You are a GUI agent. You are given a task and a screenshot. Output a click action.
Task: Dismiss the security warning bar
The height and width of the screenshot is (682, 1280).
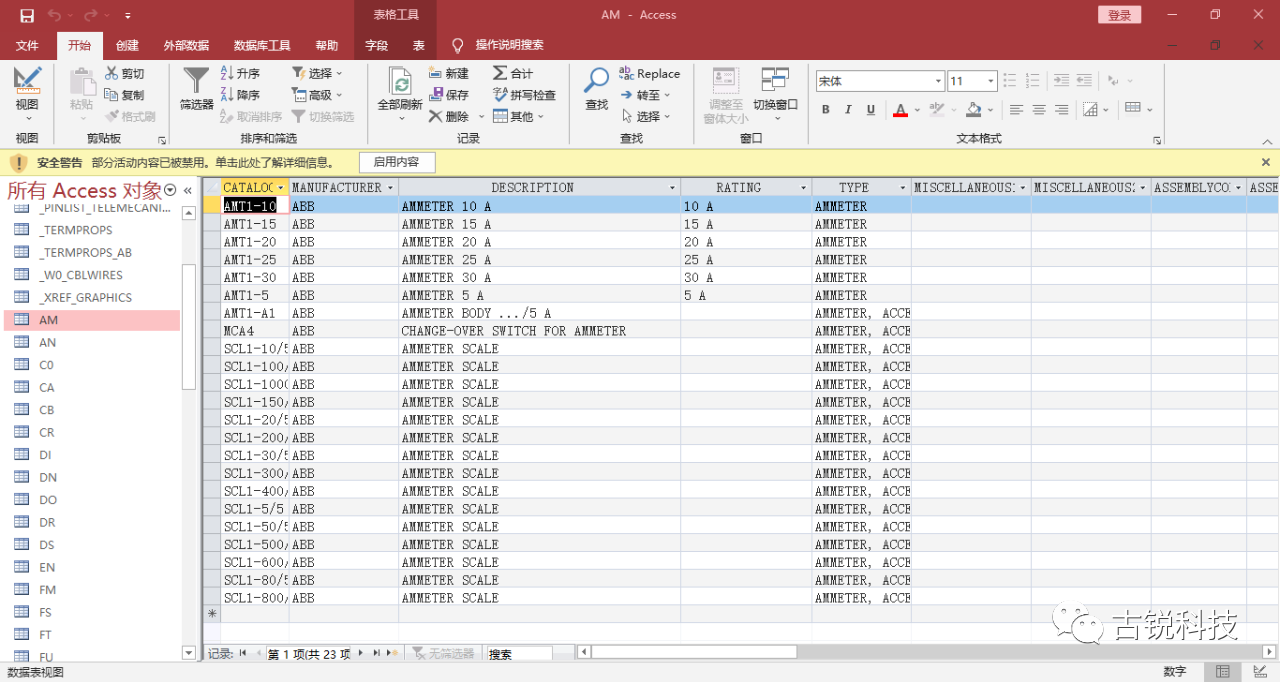pyautogui.click(x=1266, y=162)
